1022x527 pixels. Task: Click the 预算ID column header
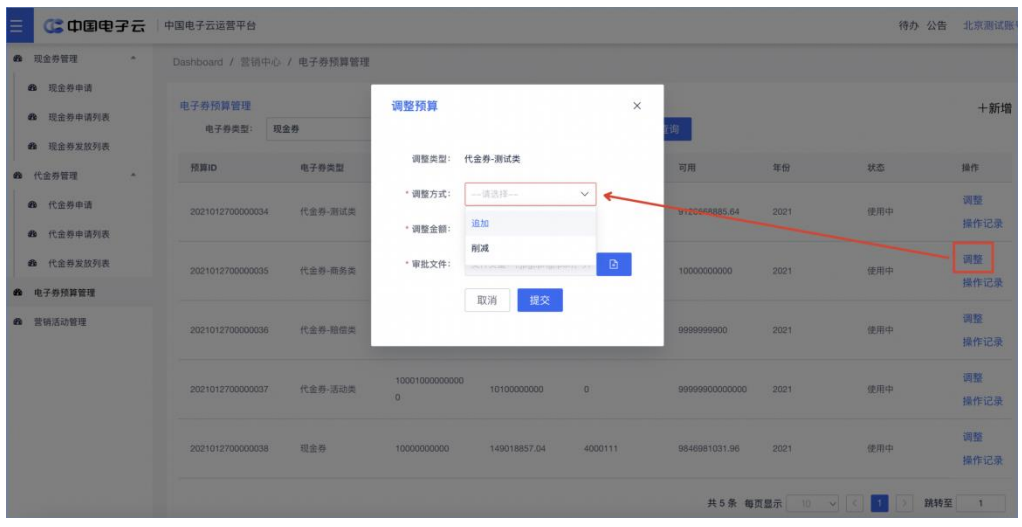pos(203,167)
